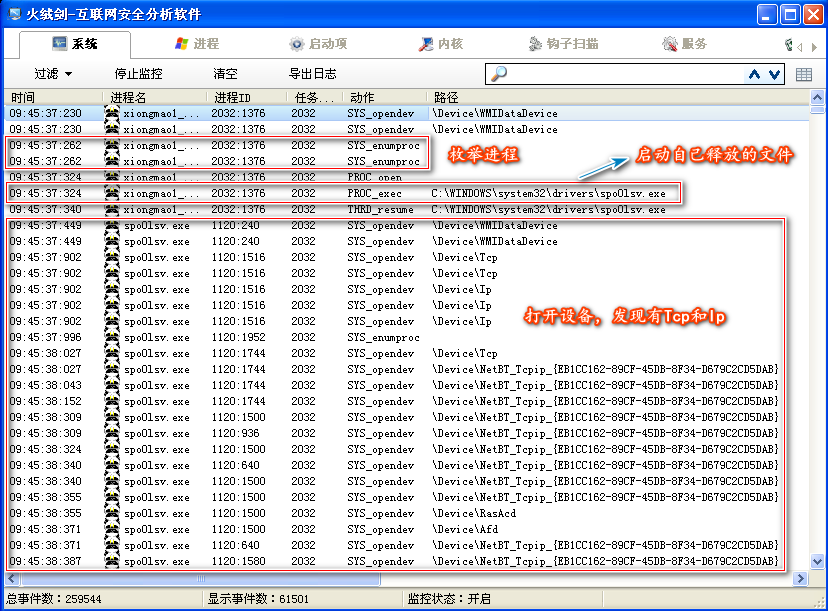Click 停止监控 to stop monitoring
828x611 pixels.
click(138, 74)
